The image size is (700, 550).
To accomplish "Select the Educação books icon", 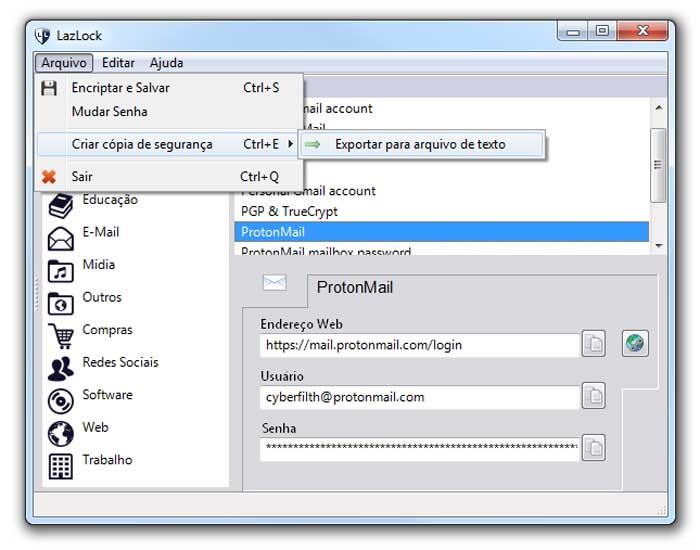I will coord(61,206).
